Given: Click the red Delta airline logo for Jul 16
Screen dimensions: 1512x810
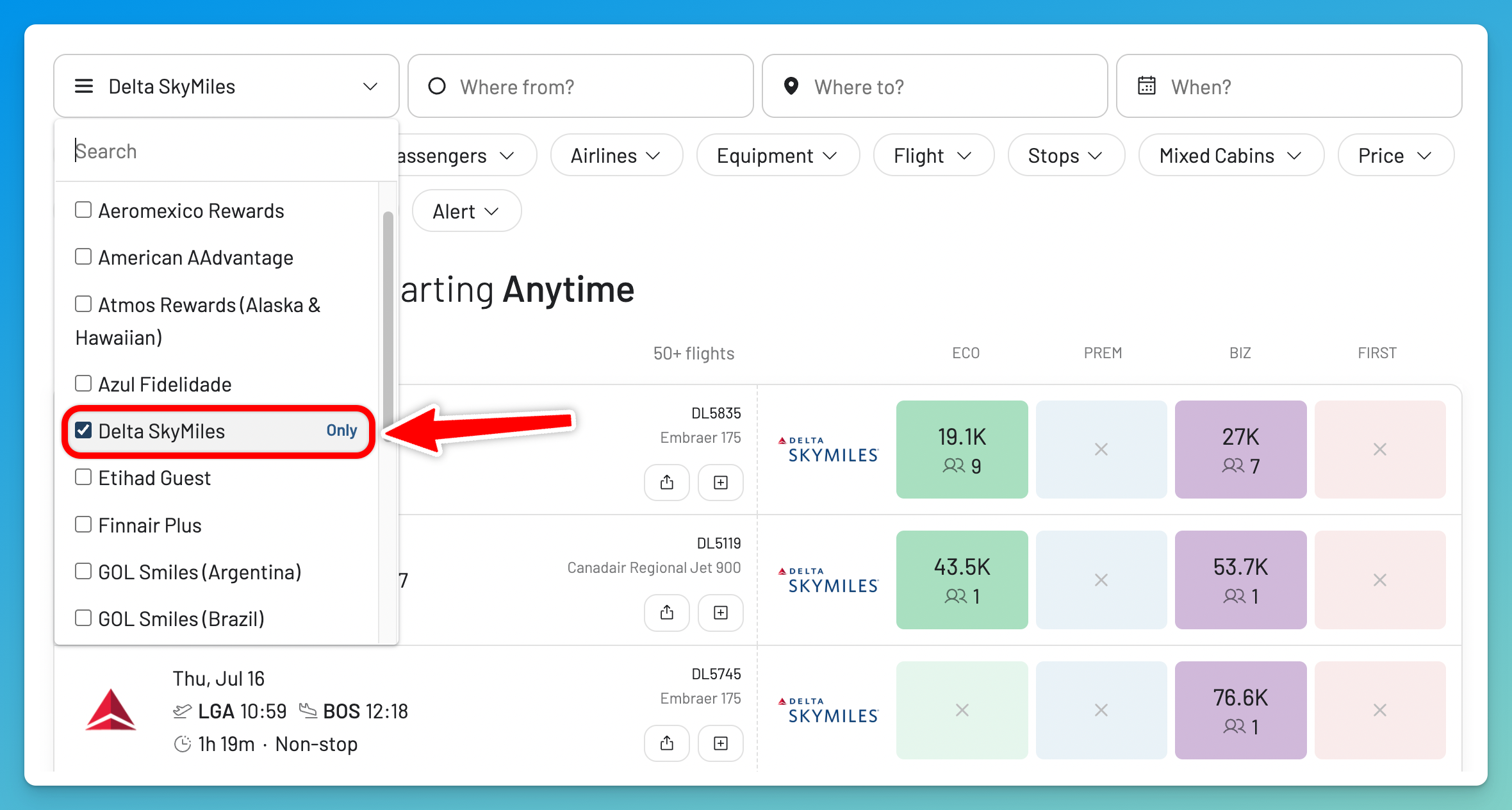Looking at the screenshot, I should 111,710.
